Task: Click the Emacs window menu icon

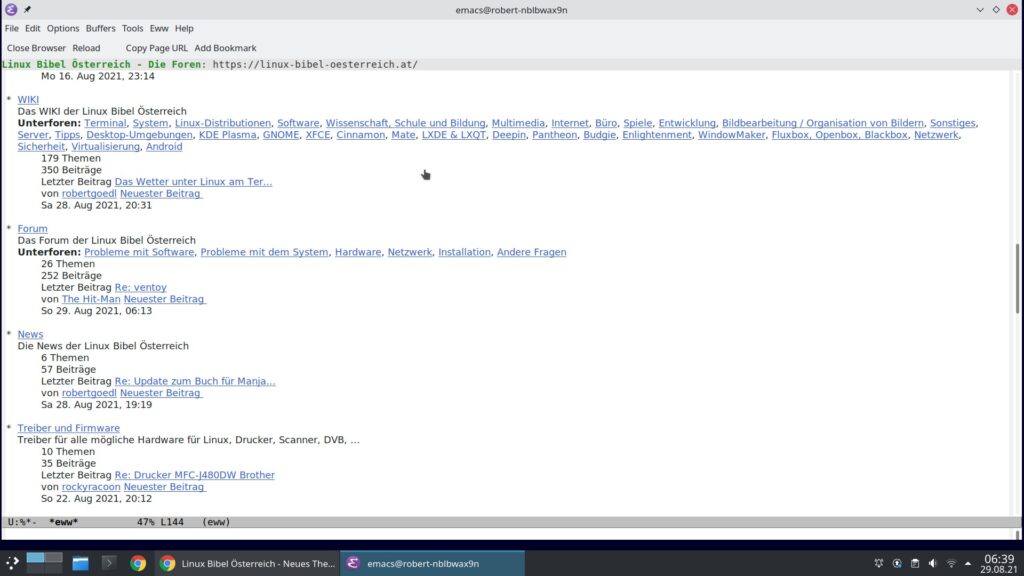Action: coord(11,9)
